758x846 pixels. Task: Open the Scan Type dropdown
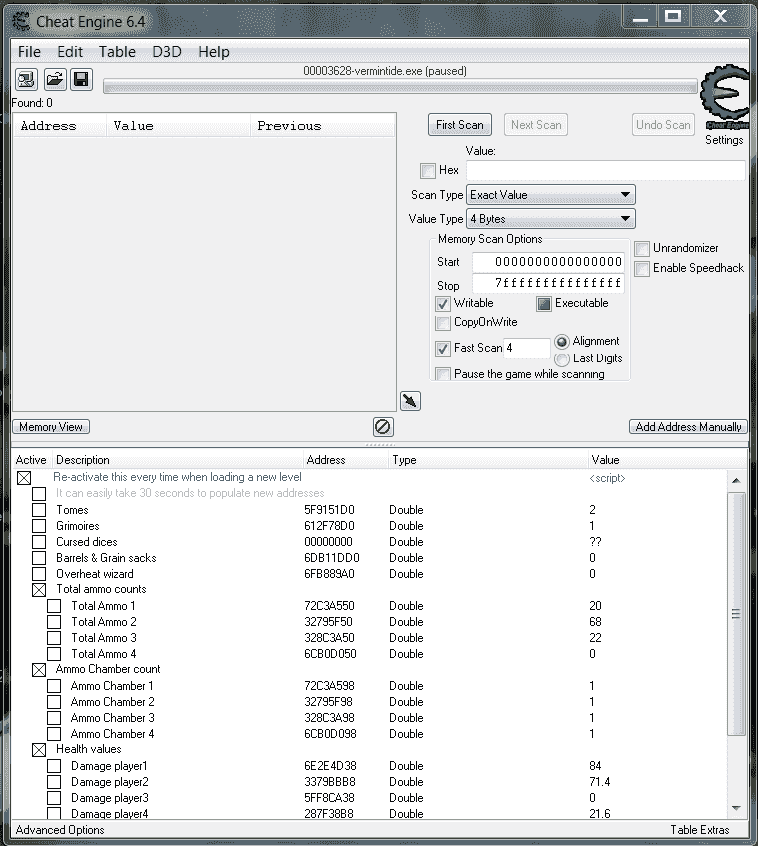(x=551, y=195)
